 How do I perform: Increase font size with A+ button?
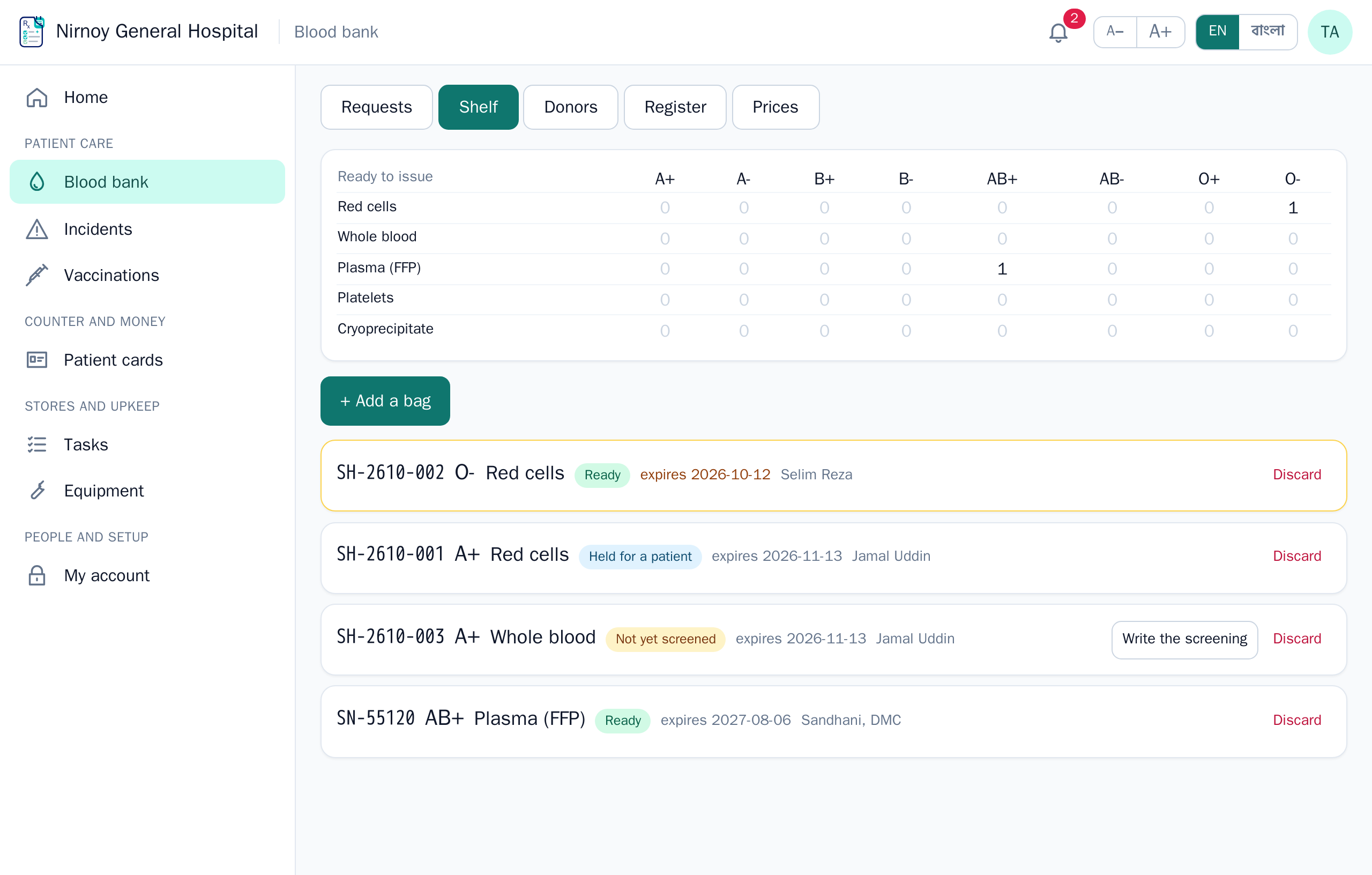coord(1160,31)
